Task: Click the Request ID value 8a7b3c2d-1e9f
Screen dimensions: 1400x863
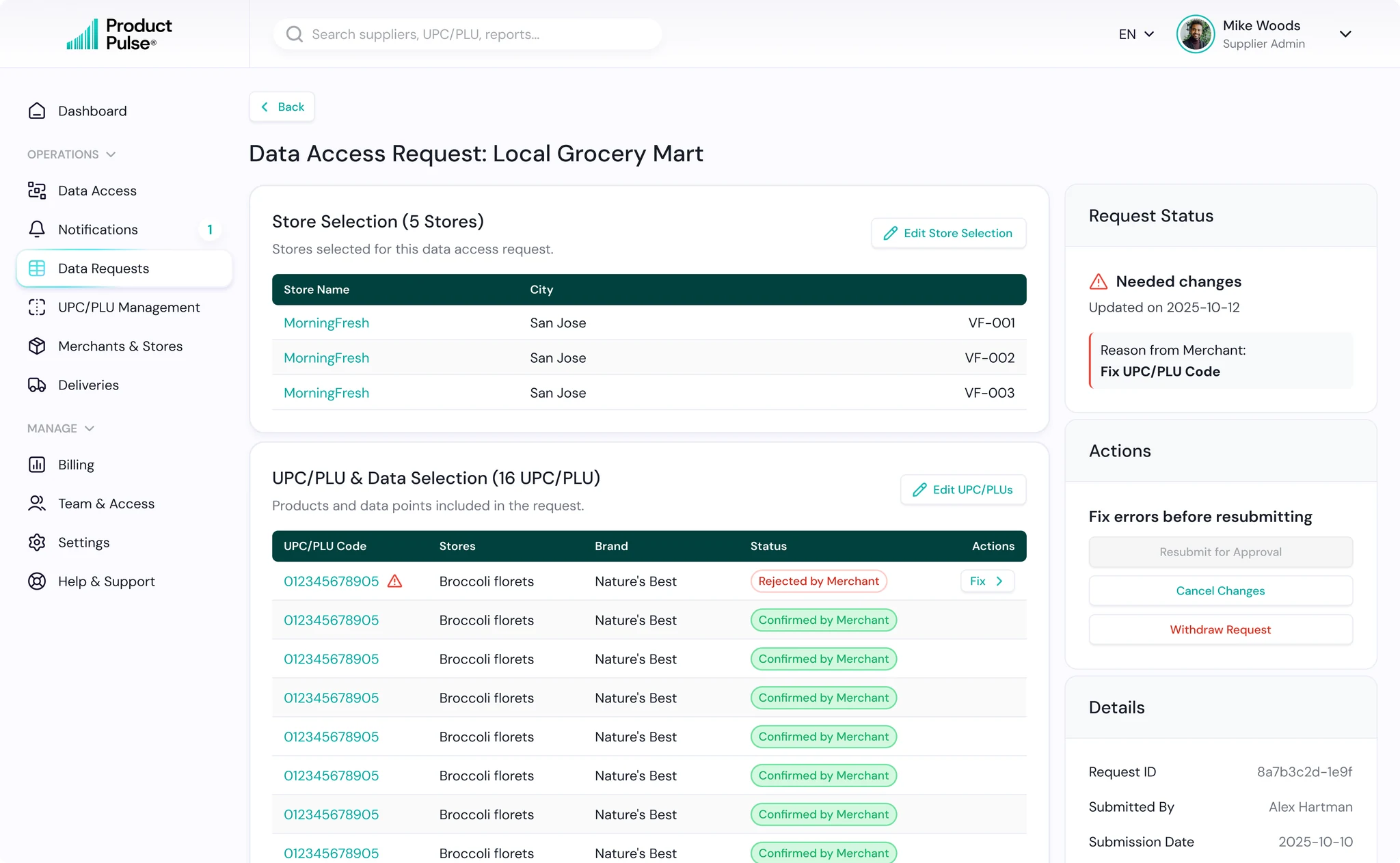Action: 1304,772
